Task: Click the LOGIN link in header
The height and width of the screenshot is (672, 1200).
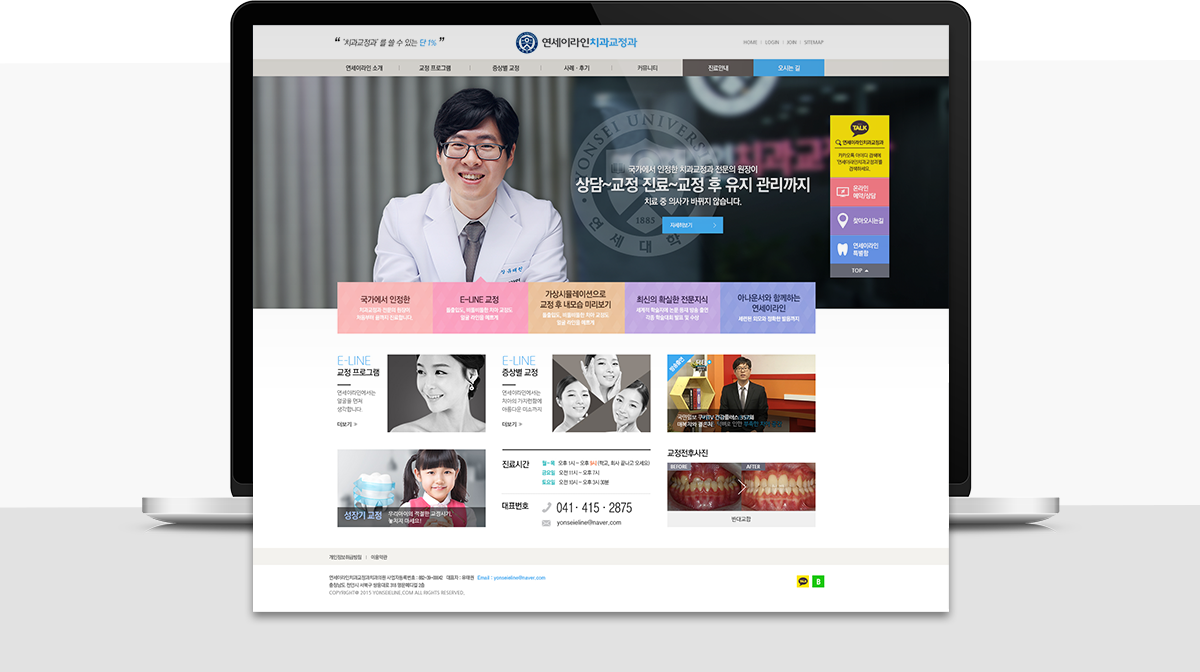Action: (772, 43)
